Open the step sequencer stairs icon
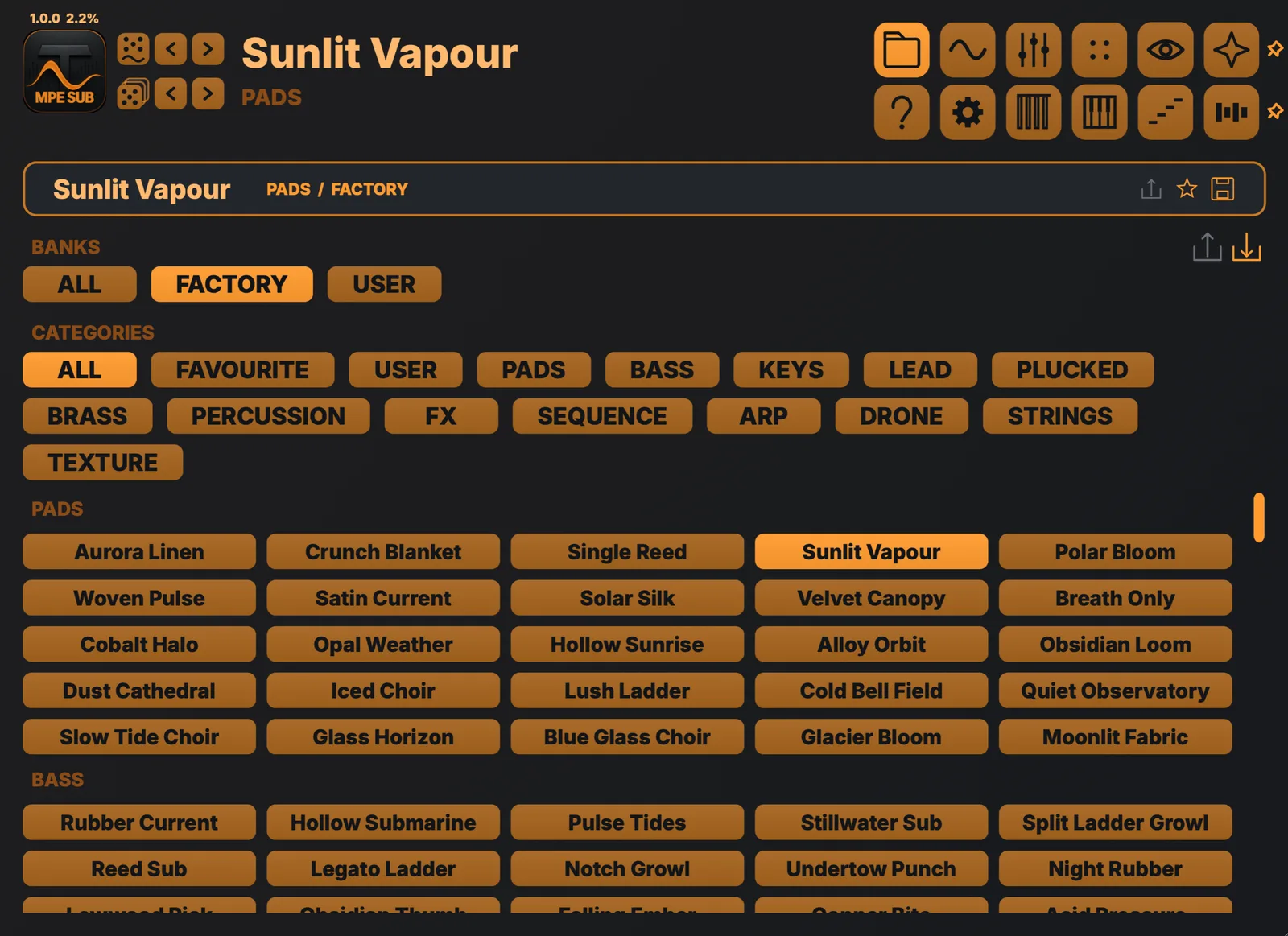This screenshot has height=936, width=1288. pyautogui.click(x=1166, y=112)
